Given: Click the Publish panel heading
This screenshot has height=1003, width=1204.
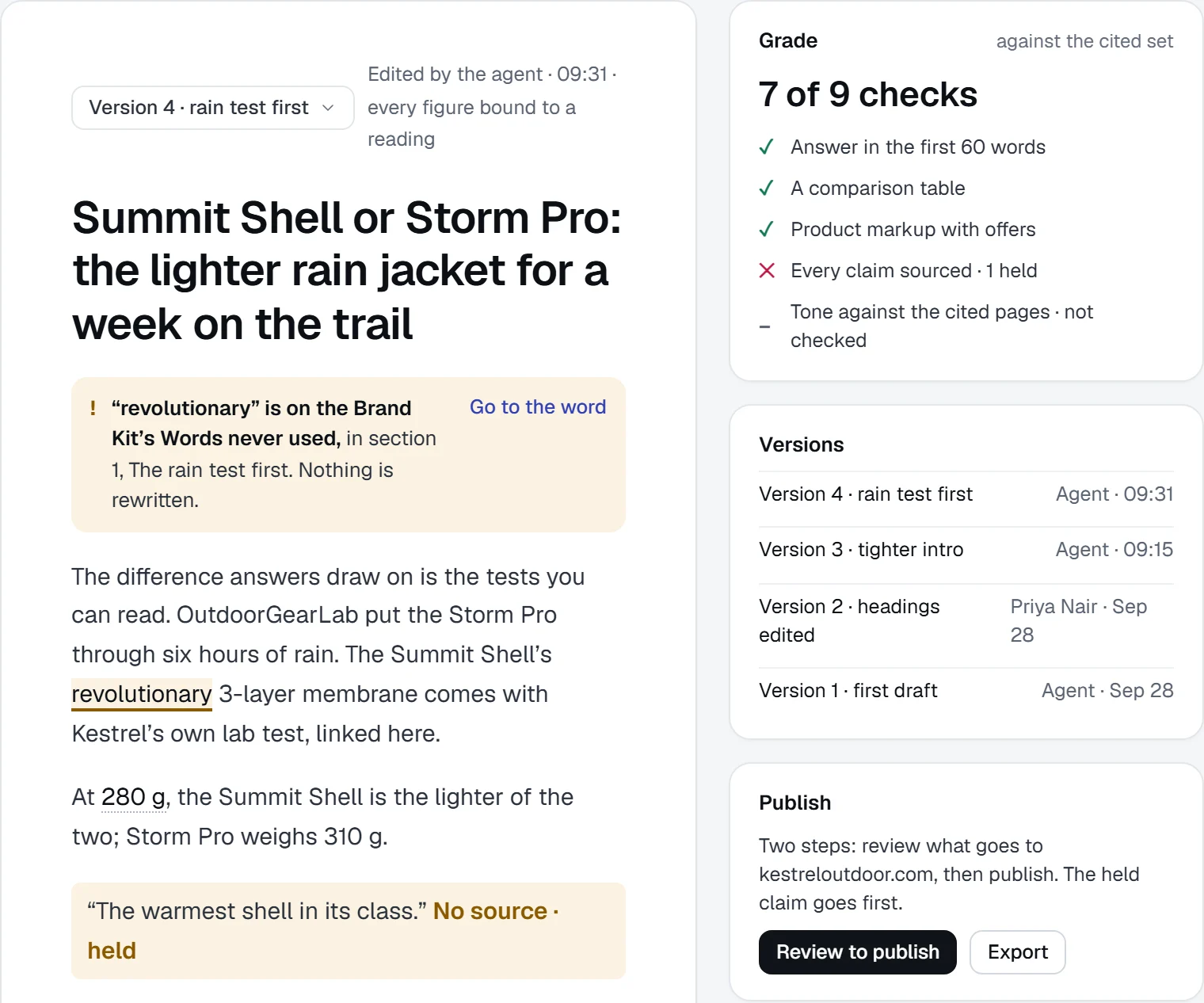Looking at the screenshot, I should (794, 803).
